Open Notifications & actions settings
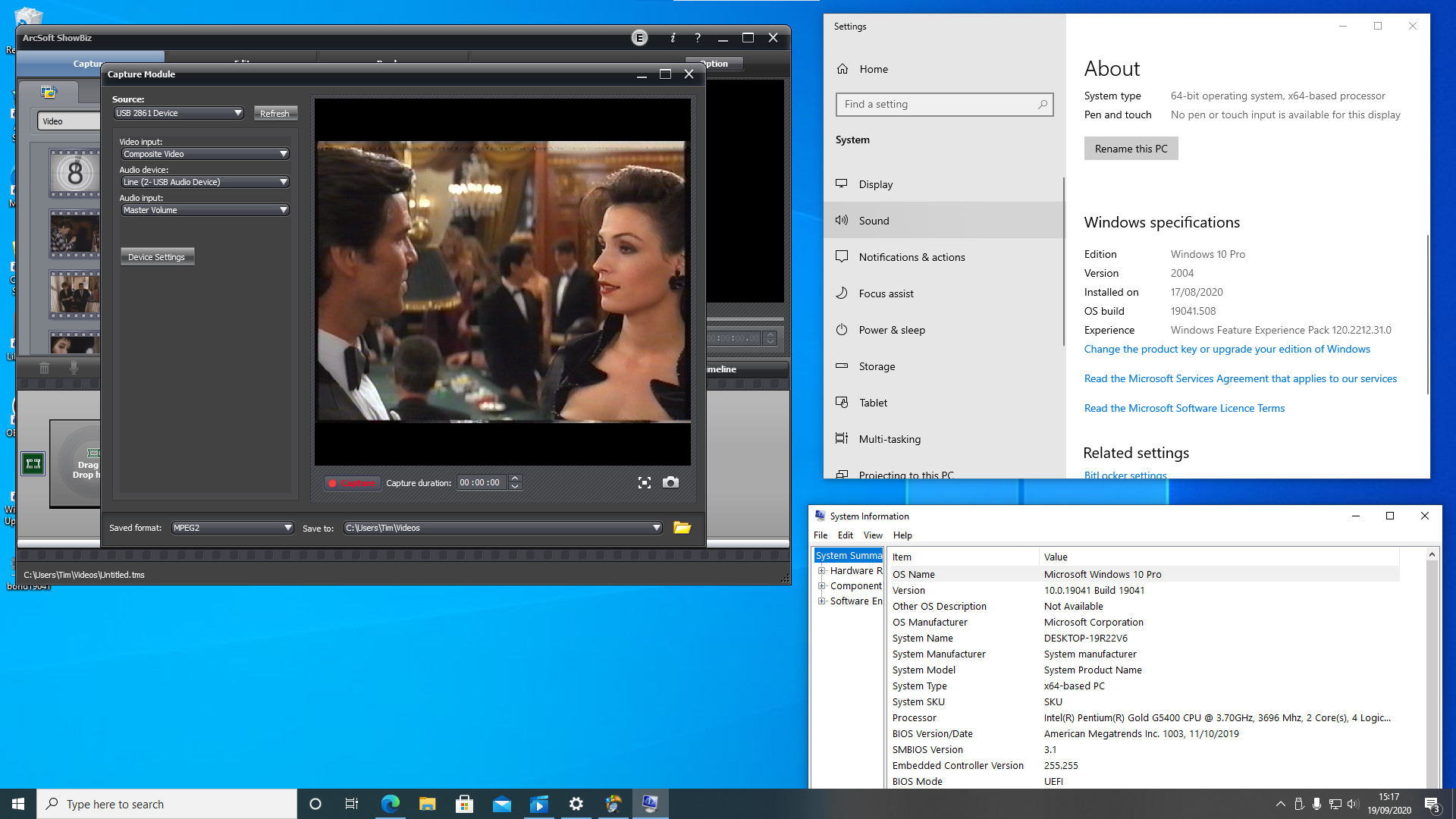Viewport: 1456px width, 819px height. coord(943,257)
